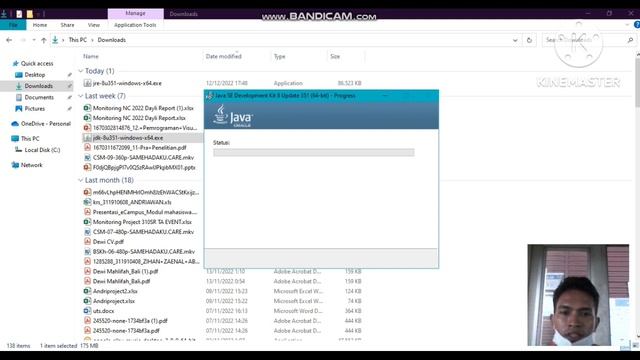Open the Application Tools tab
Viewport: 640px width, 360px height.
coord(135,25)
